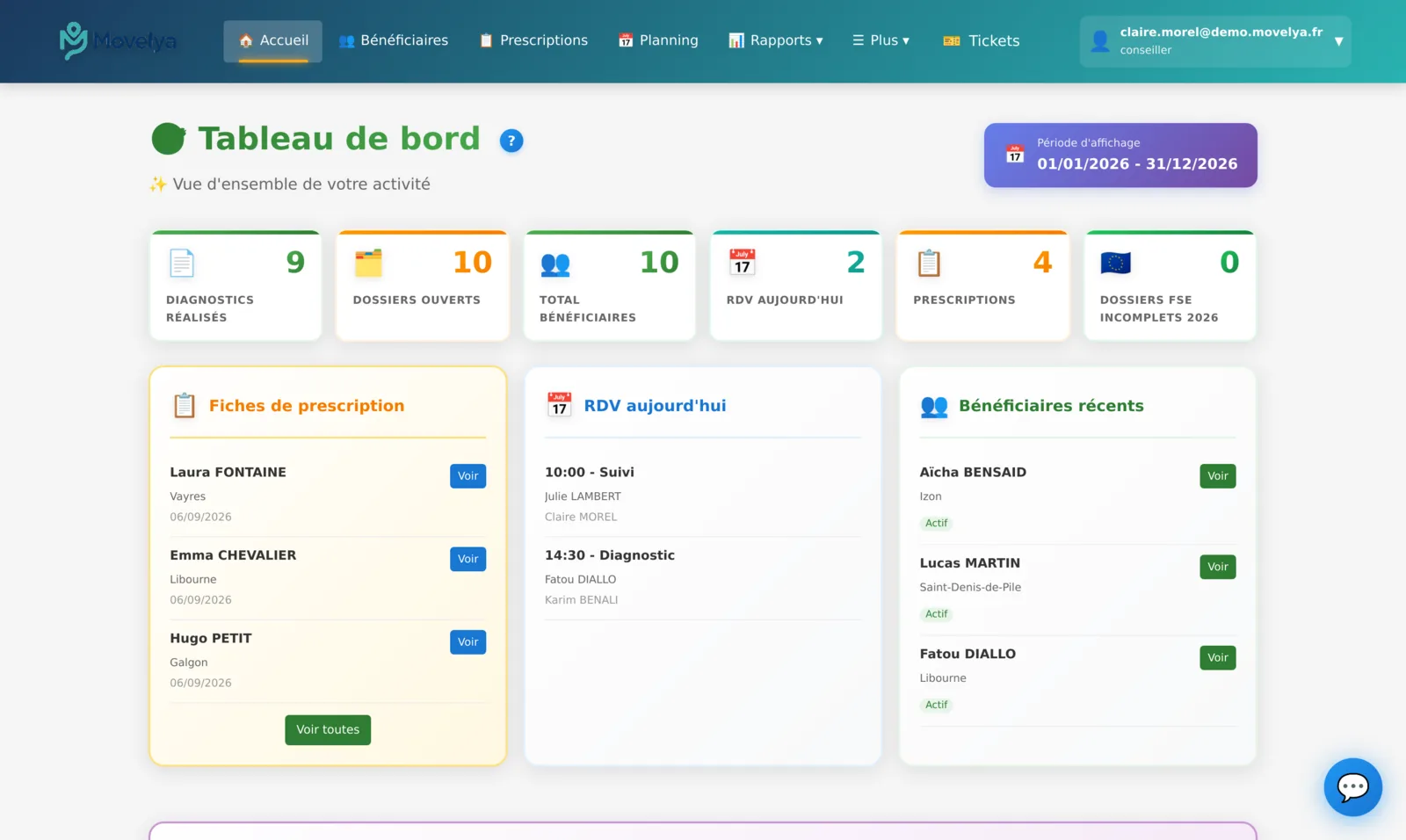View Emma CHEVALIER's prescription
1406x840 pixels.
(467, 559)
